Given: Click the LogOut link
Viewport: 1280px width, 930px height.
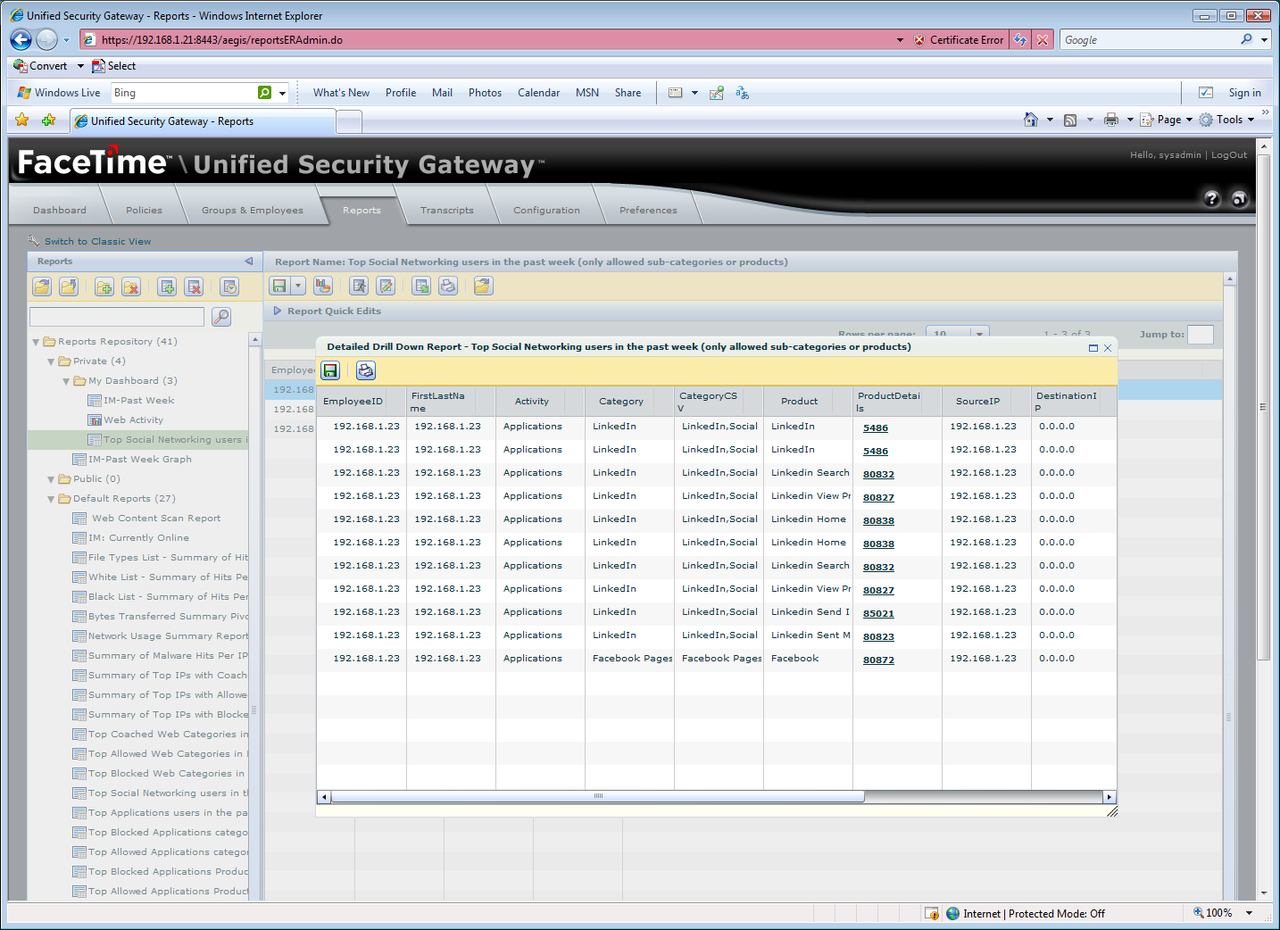Looking at the screenshot, I should coord(1229,155).
